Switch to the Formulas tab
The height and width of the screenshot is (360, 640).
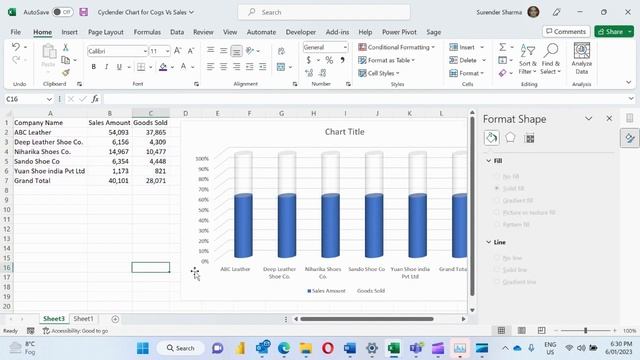point(147,32)
